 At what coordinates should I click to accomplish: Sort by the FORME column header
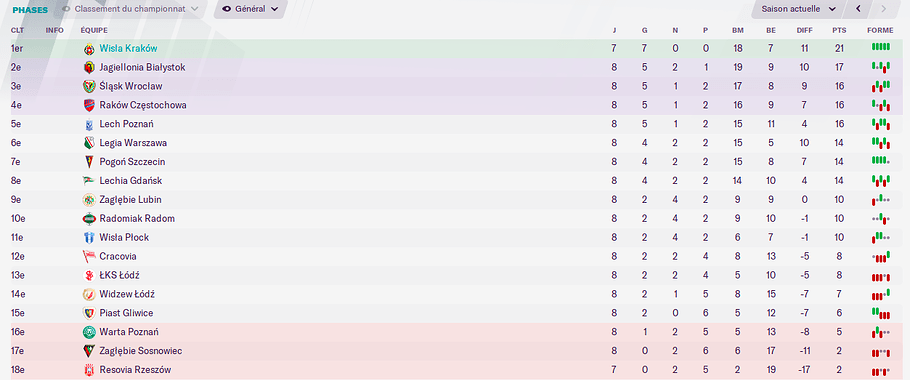pos(880,30)
